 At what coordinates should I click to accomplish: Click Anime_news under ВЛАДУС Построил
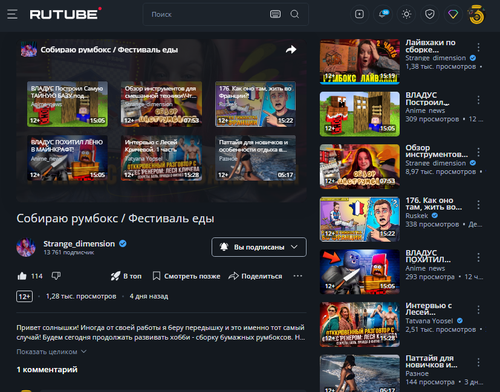coord(425,110)
